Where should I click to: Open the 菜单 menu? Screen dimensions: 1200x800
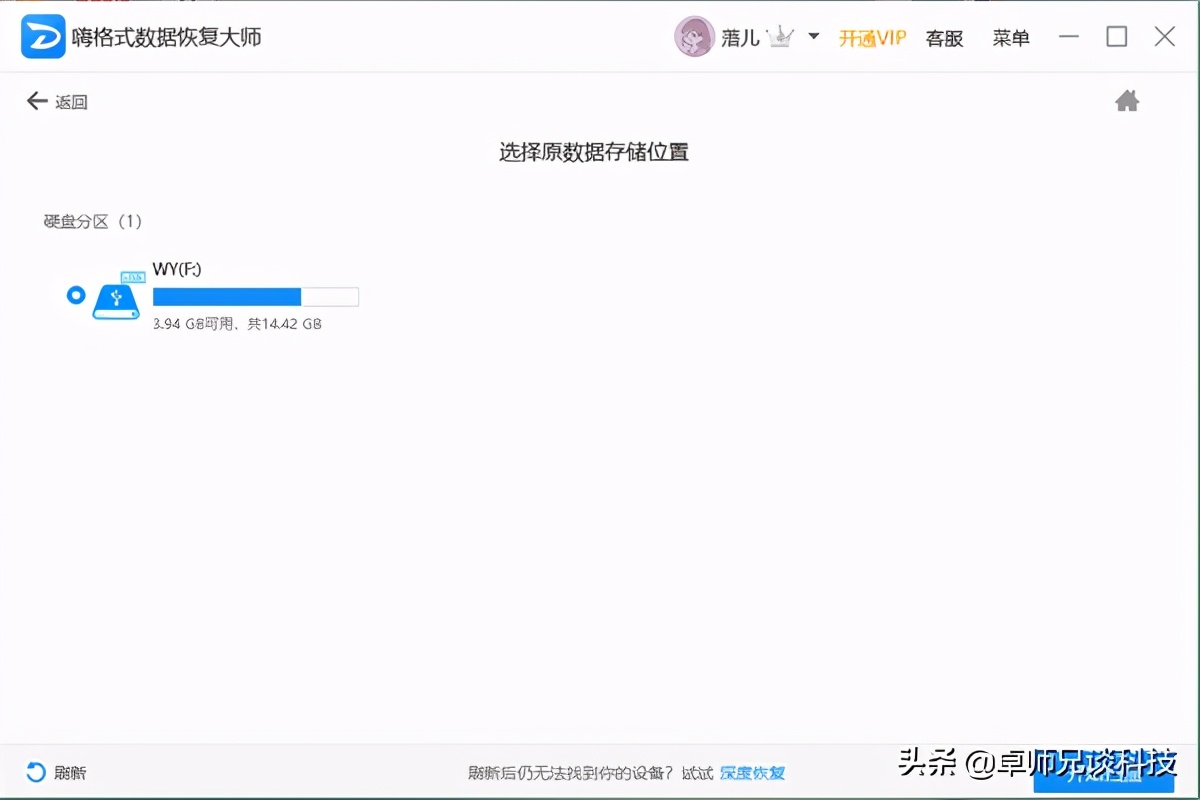(x=1010, y=37)
